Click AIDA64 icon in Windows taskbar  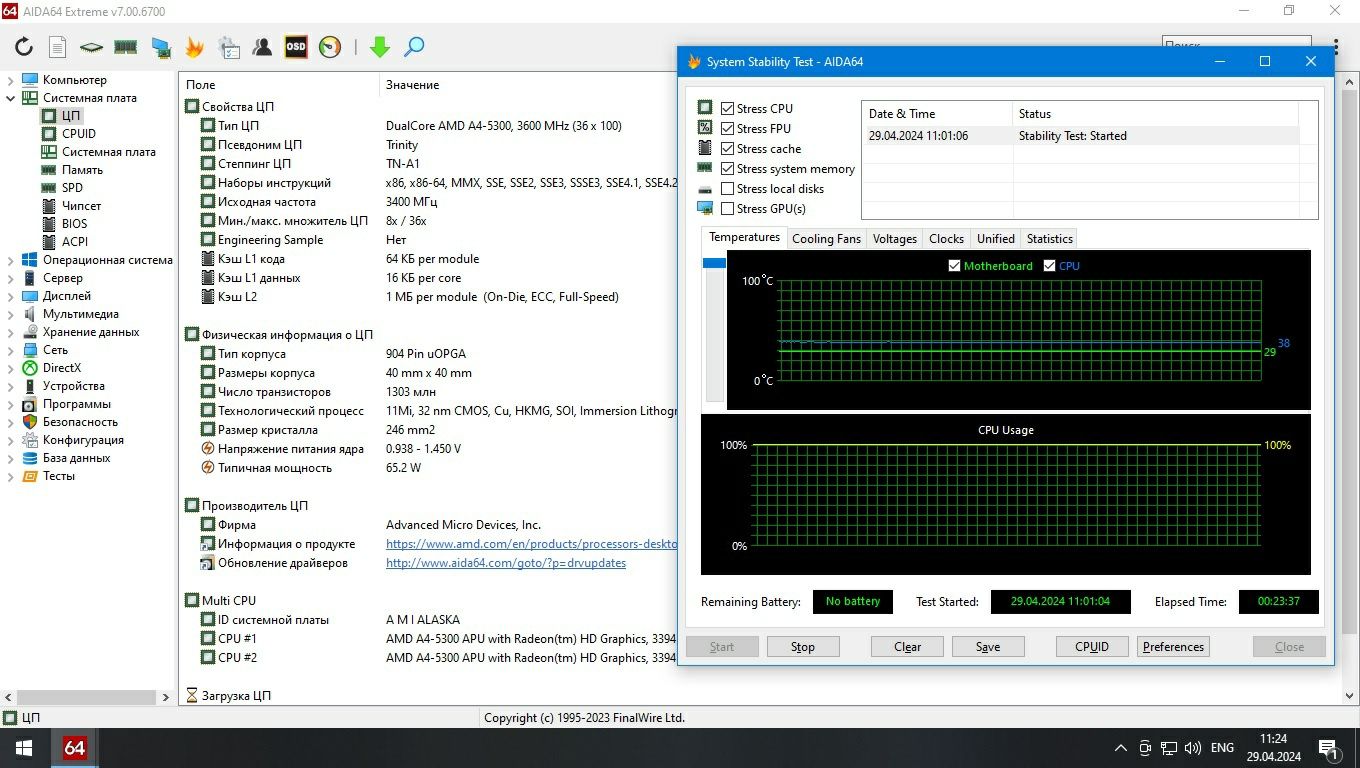(75, 748)
